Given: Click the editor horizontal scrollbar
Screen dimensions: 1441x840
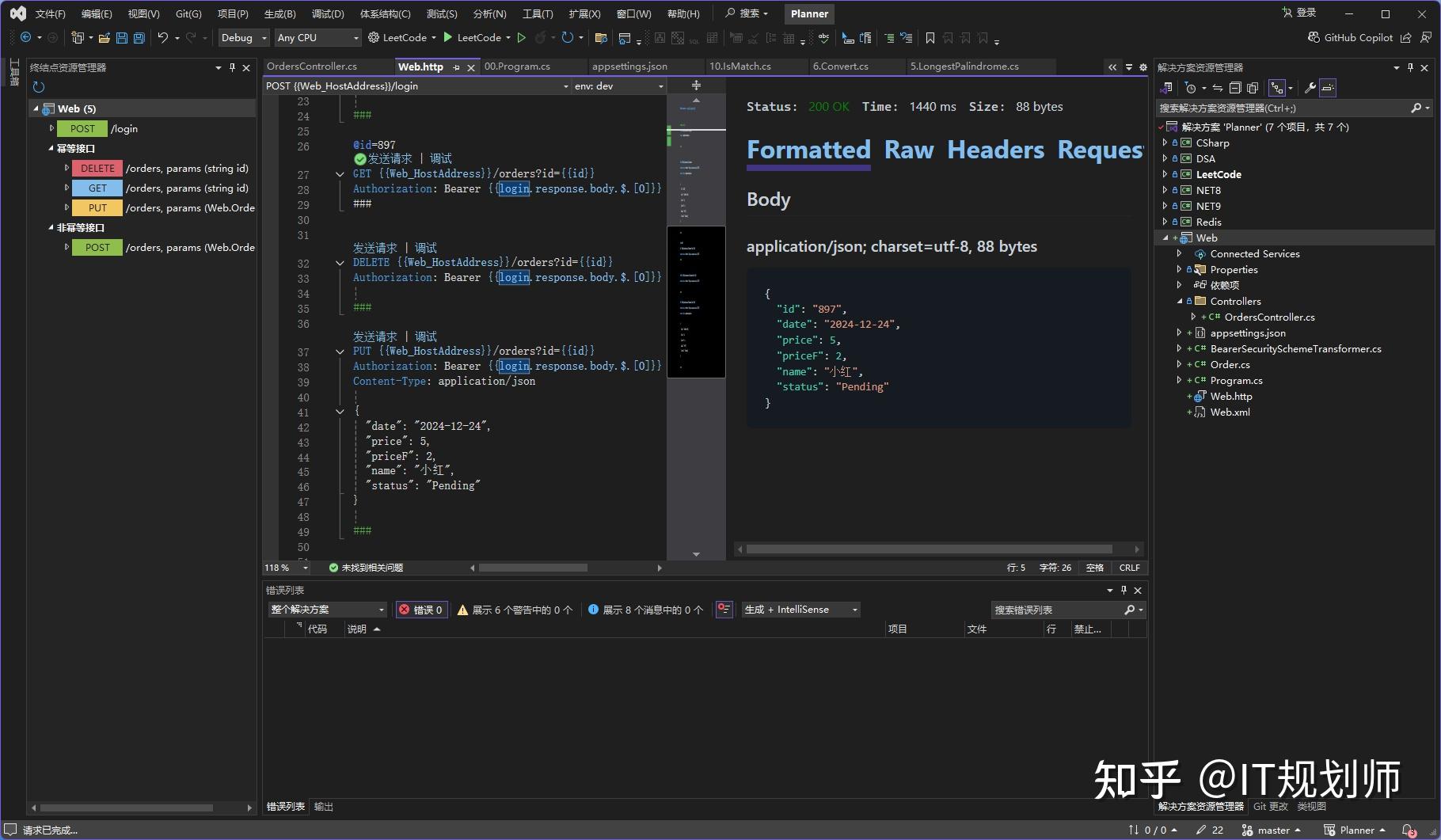Looking at the screenshot, I should [x=533, y=568].
